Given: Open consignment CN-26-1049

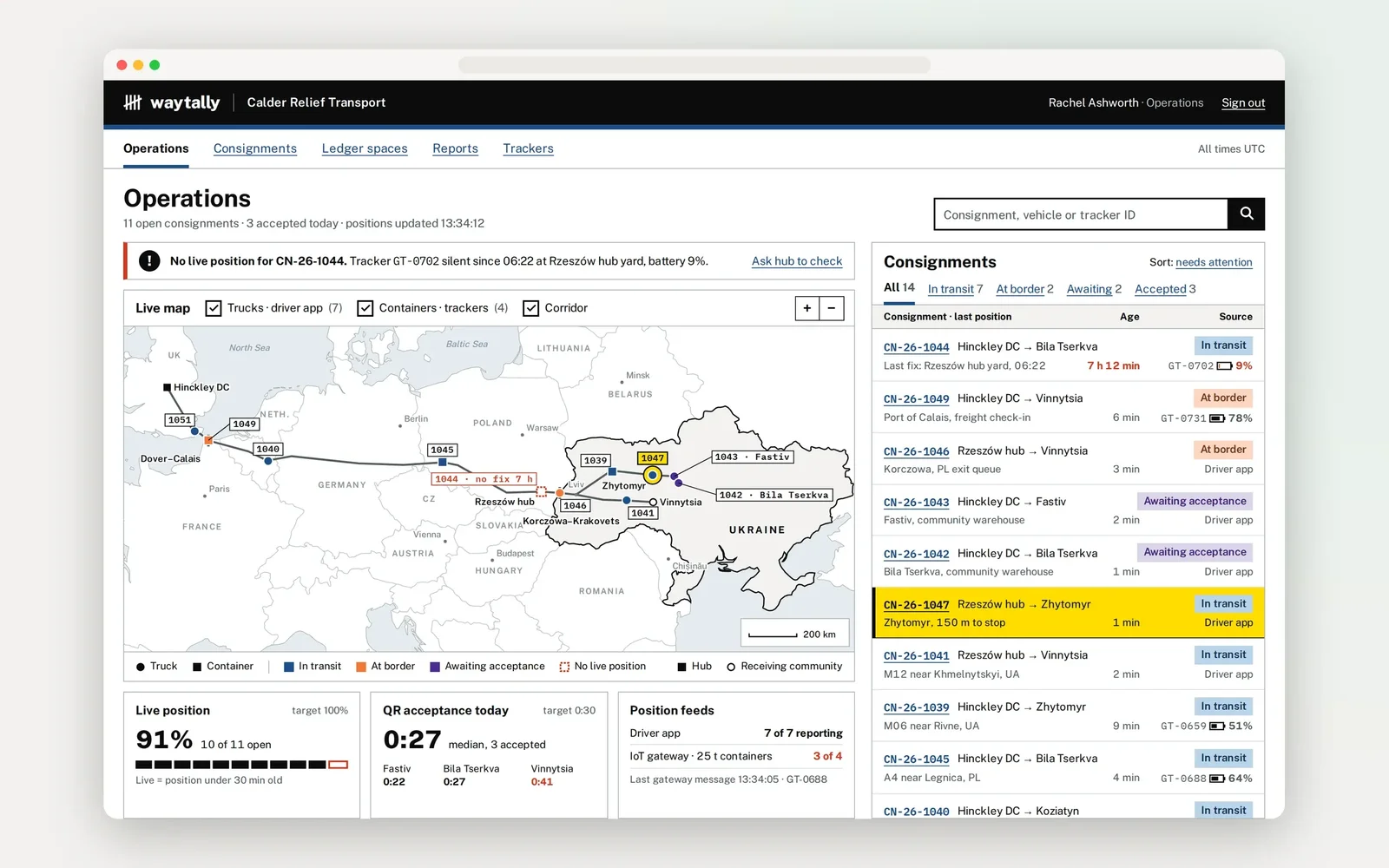Looking at the screenshot, I should tap(916, 399).
